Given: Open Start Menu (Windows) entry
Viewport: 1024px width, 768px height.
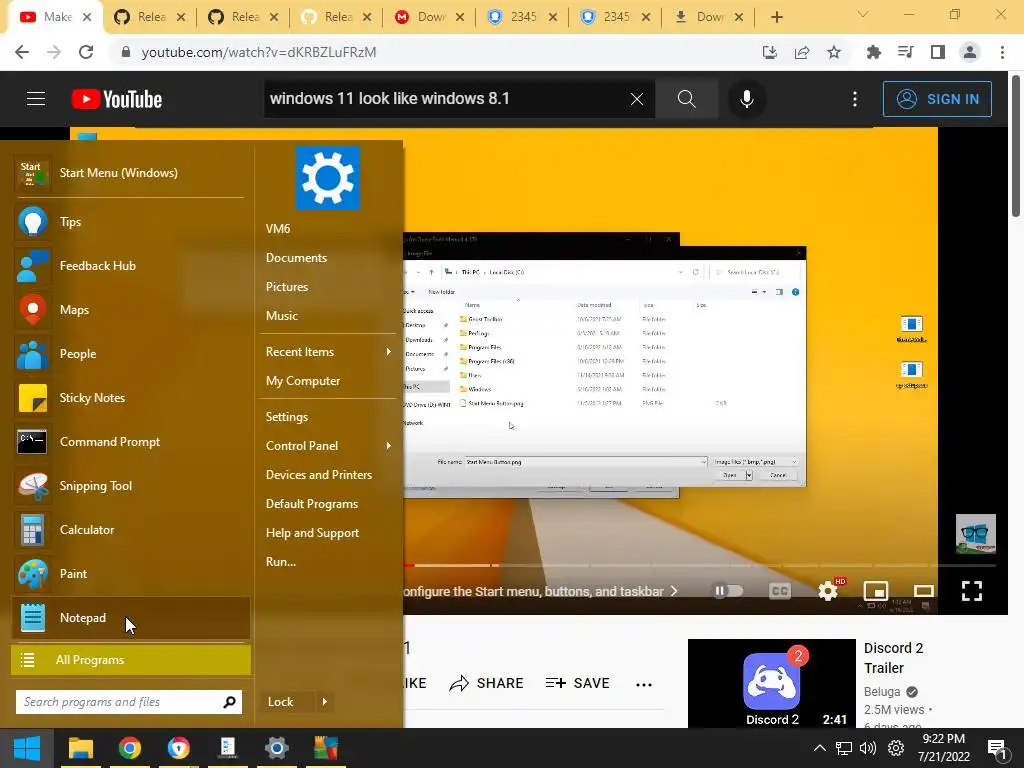Looking at the screenshot, I should [x=130, y=173].
